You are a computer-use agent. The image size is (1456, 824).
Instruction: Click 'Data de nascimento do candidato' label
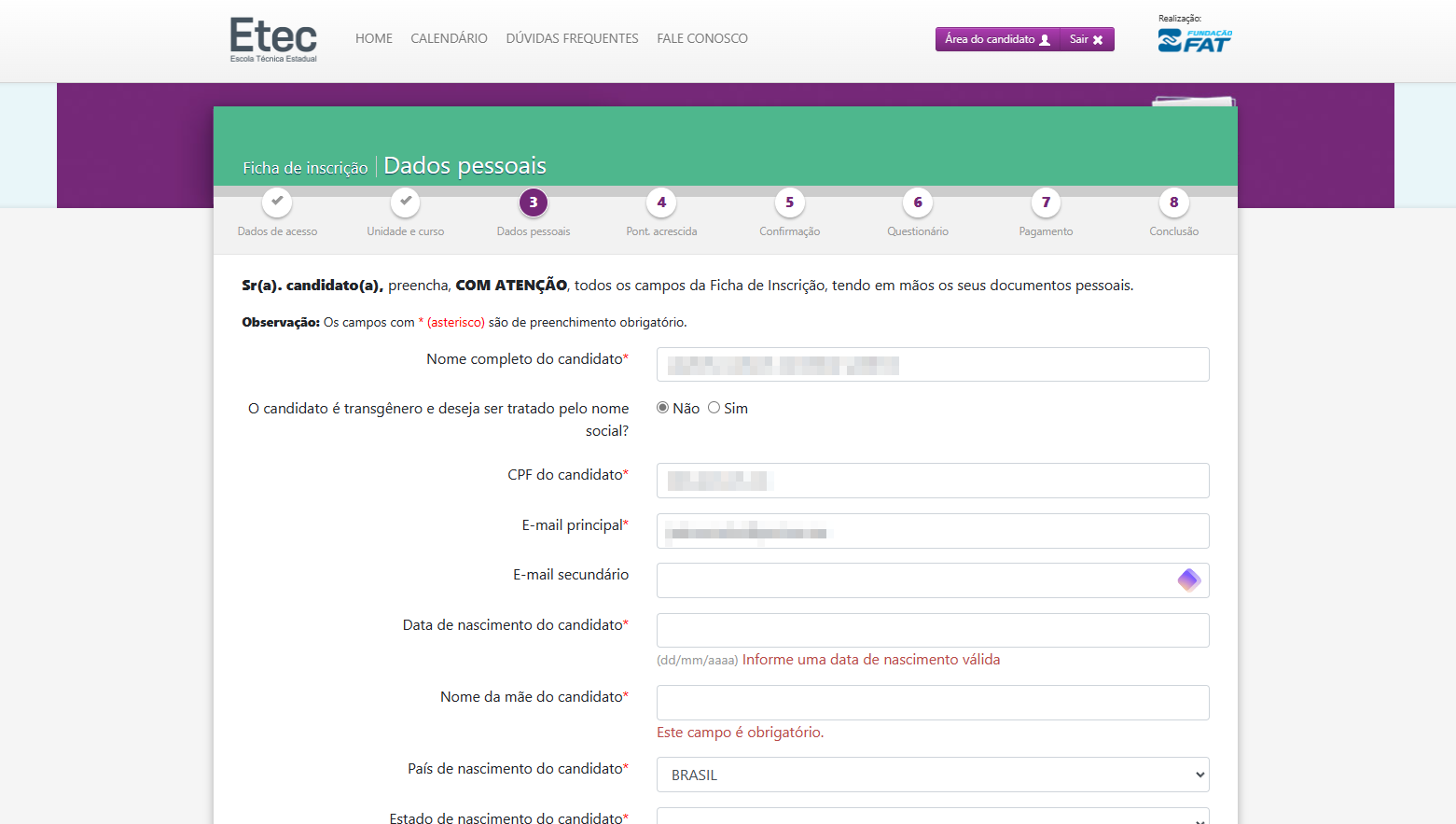pos(516,625)
